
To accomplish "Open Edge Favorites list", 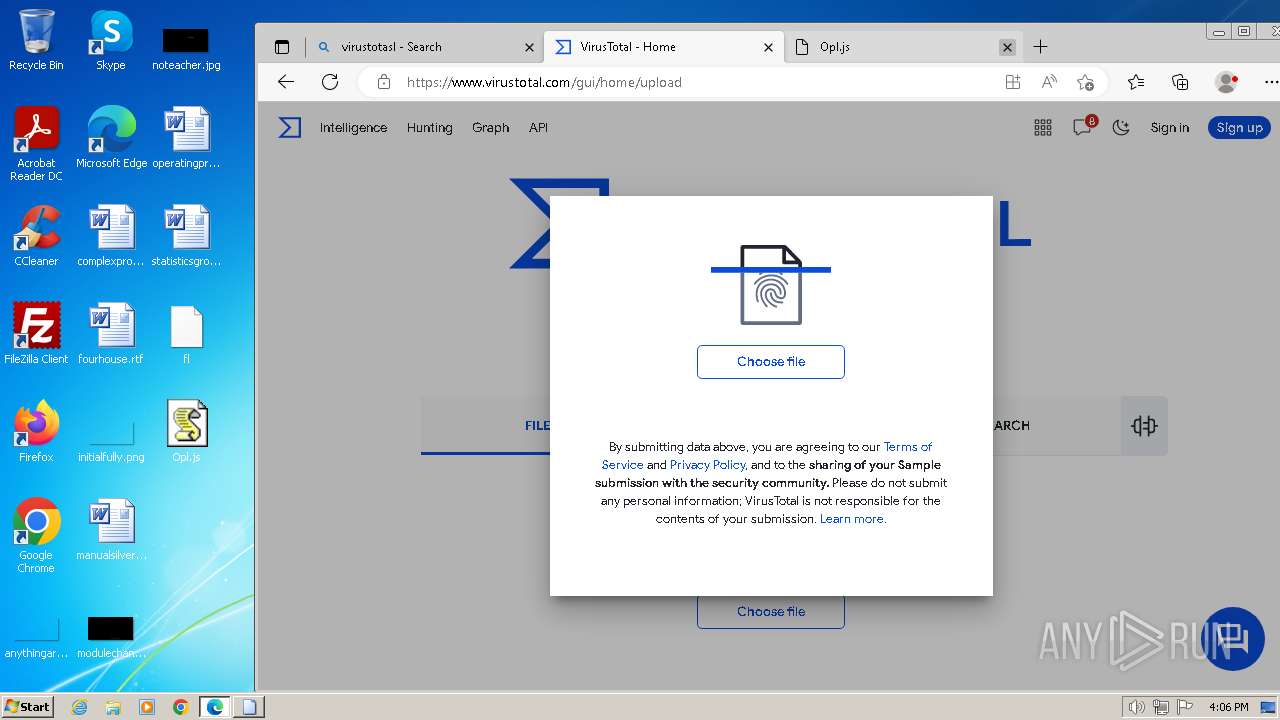I will (1136, 82).
